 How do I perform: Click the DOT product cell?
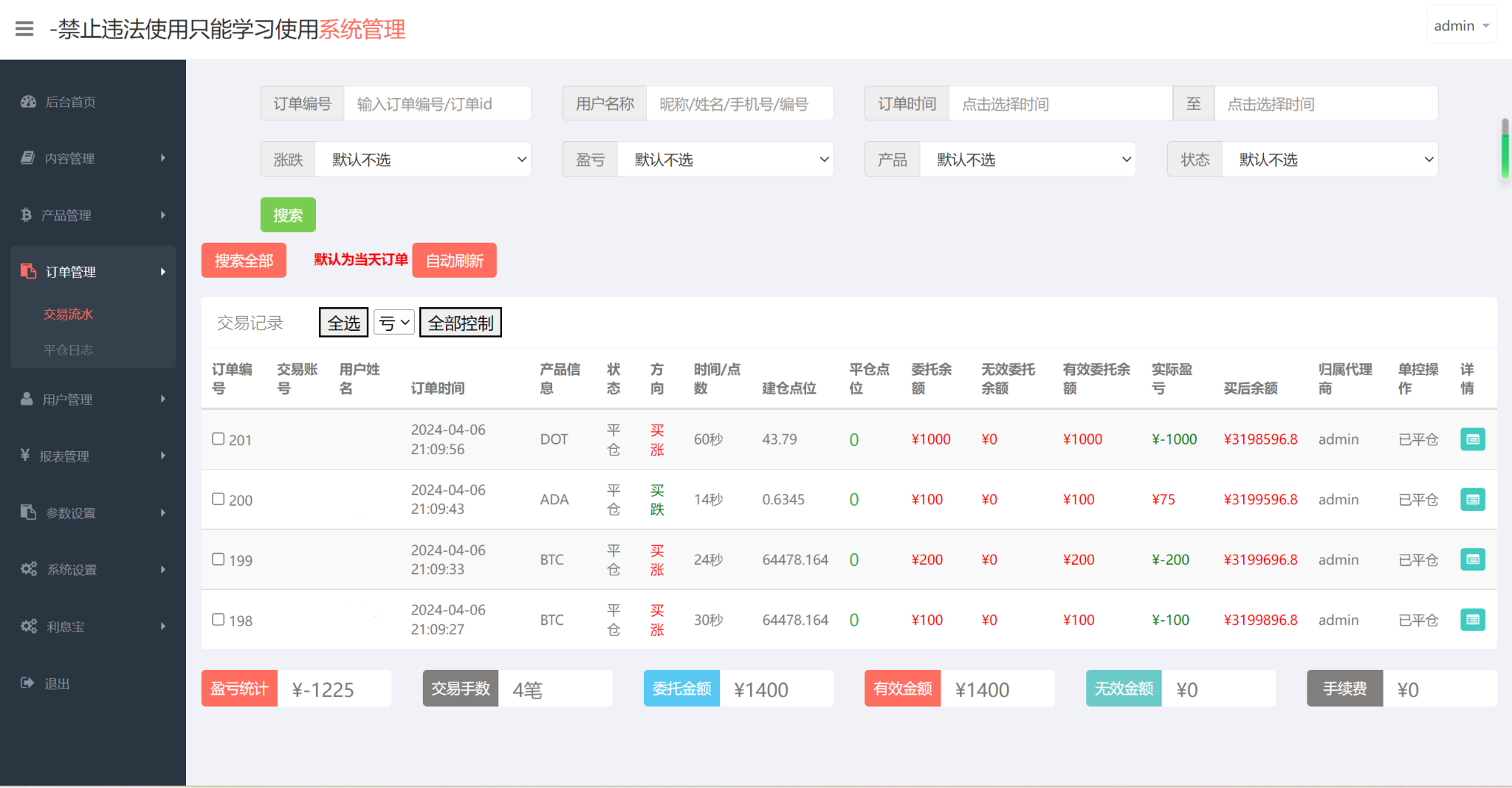554,439
